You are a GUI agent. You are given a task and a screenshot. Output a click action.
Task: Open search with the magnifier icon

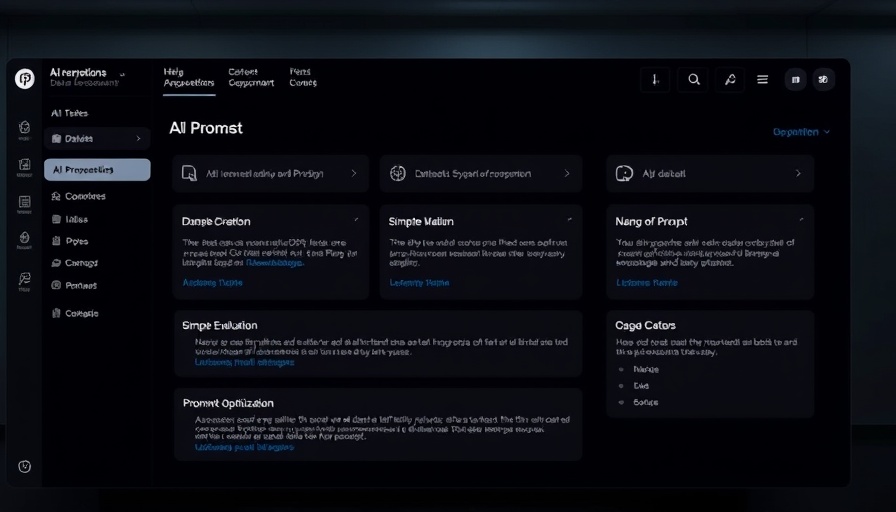tap(693, 80)
